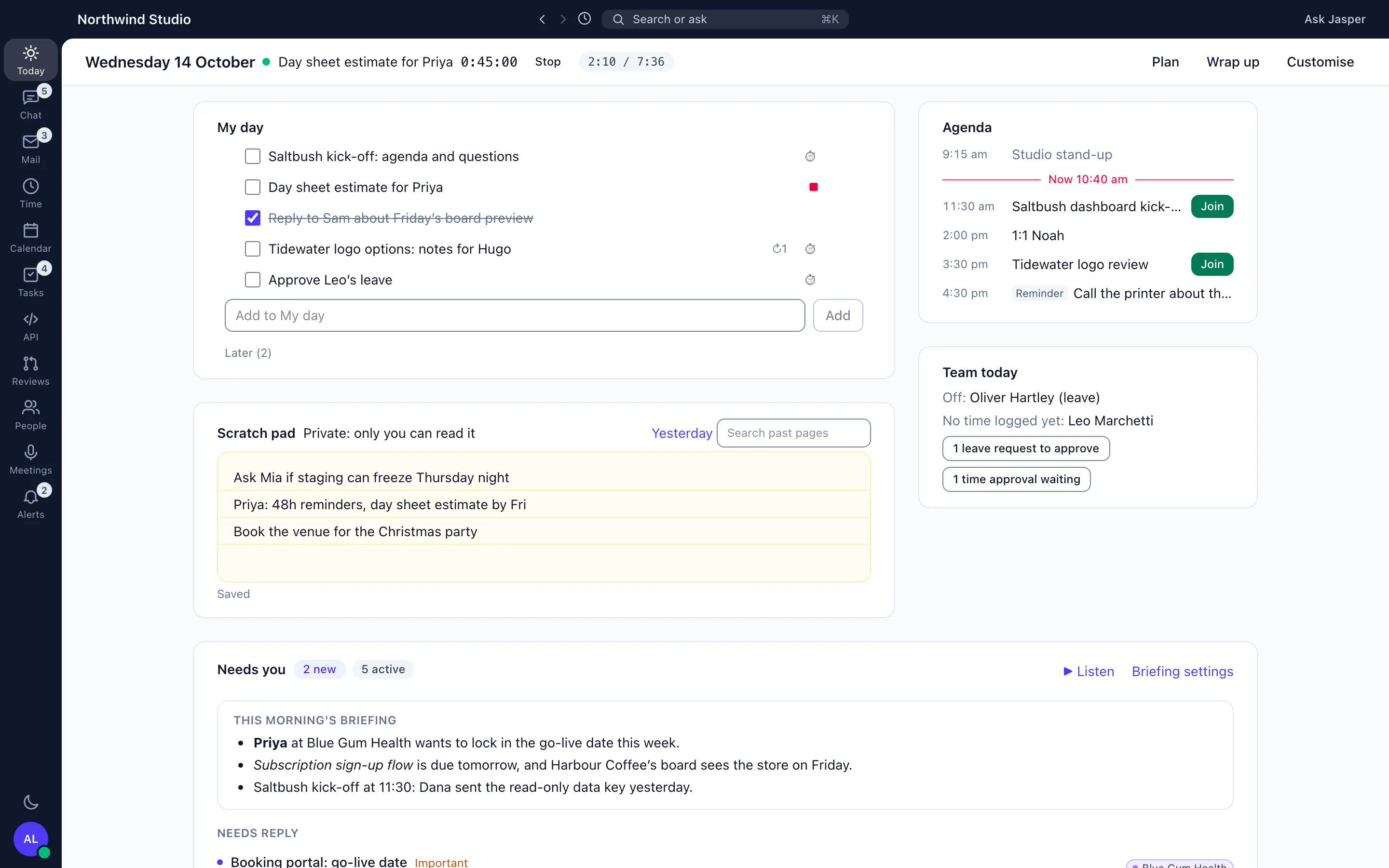Open Yesterday's scratch pad page
The height and width of the screenshot is (868, 1389).
(681, 434)
